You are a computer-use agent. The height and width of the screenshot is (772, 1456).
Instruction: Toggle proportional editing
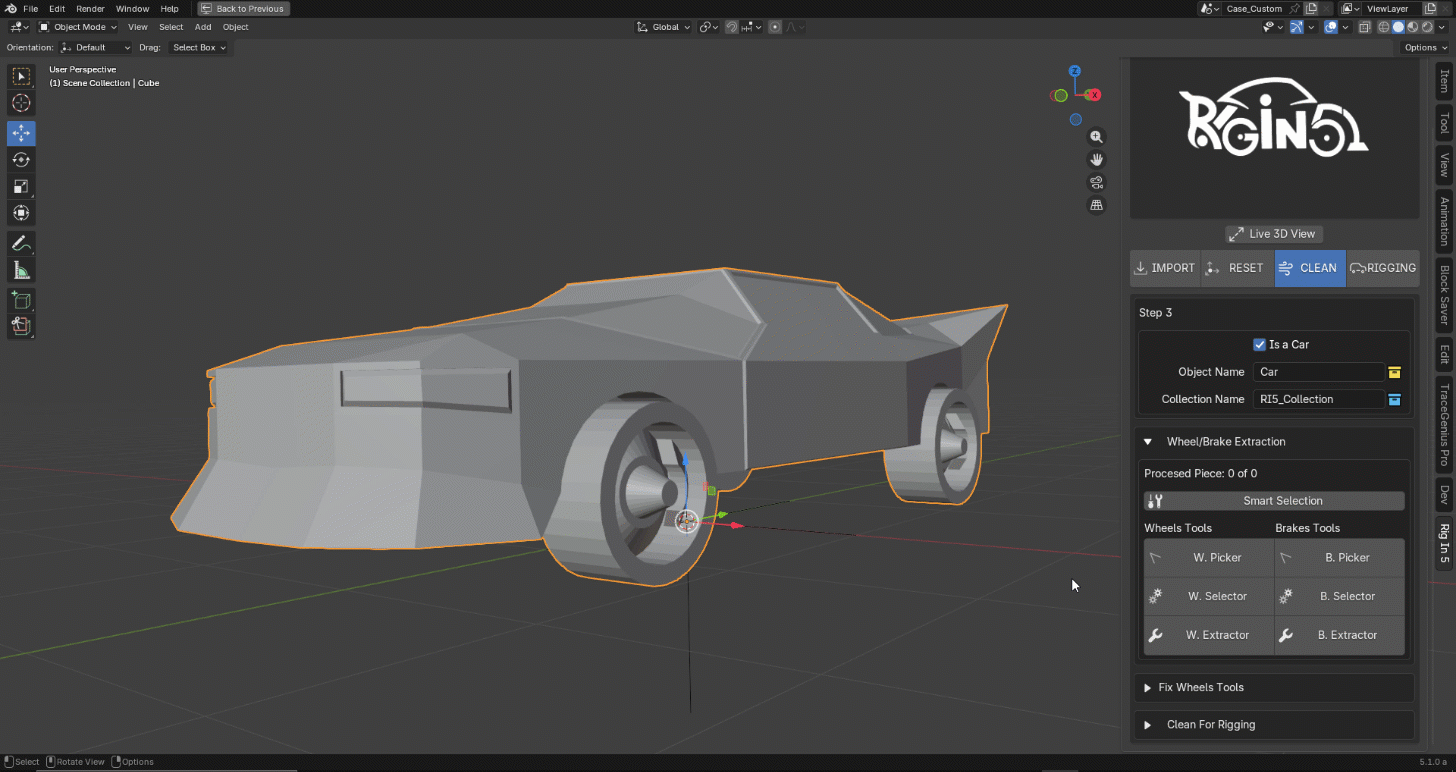(775, 27)
